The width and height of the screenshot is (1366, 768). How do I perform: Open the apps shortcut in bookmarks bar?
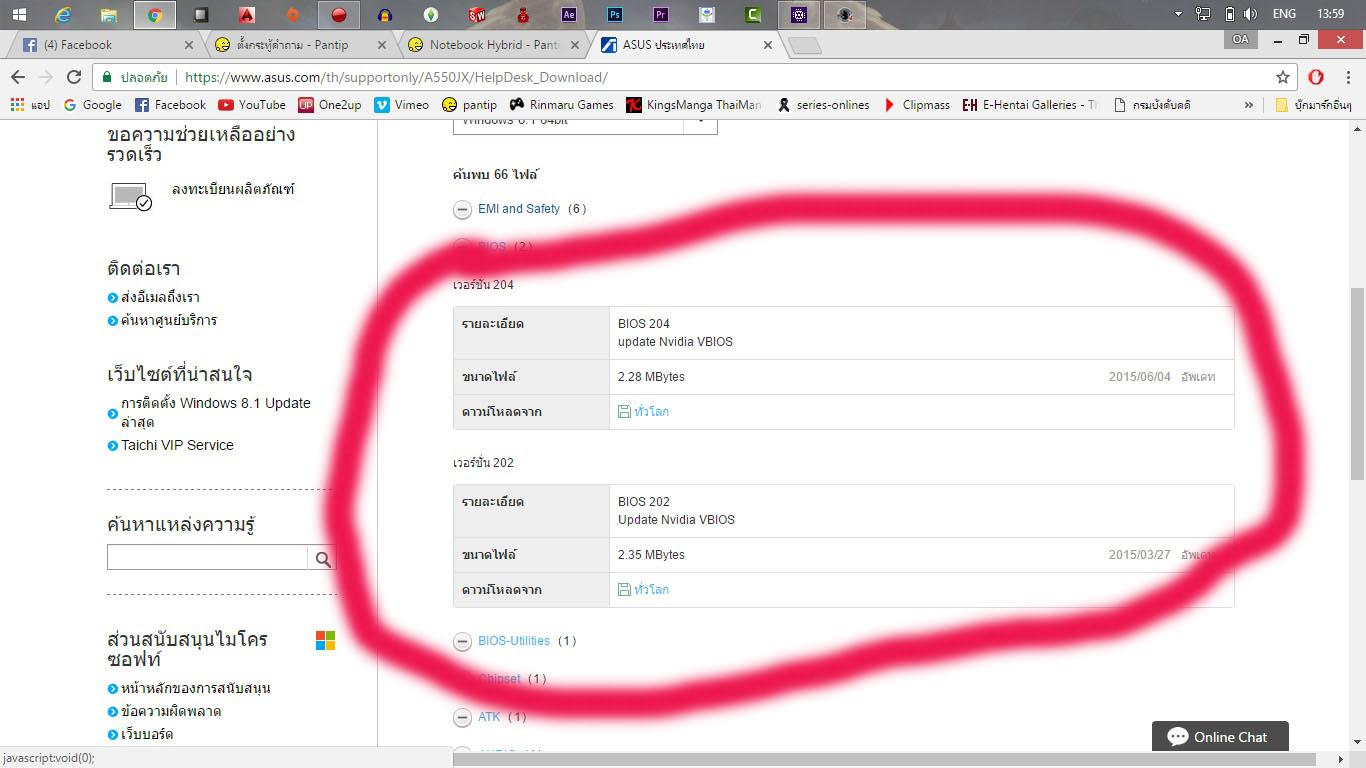click(30, 104)
